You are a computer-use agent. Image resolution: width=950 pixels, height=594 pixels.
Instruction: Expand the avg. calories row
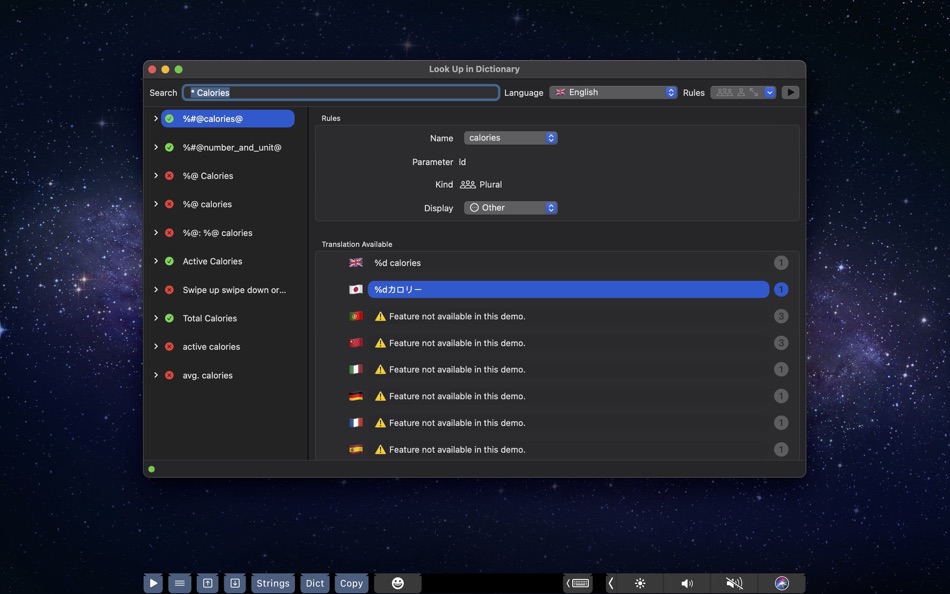pos(156,375)
